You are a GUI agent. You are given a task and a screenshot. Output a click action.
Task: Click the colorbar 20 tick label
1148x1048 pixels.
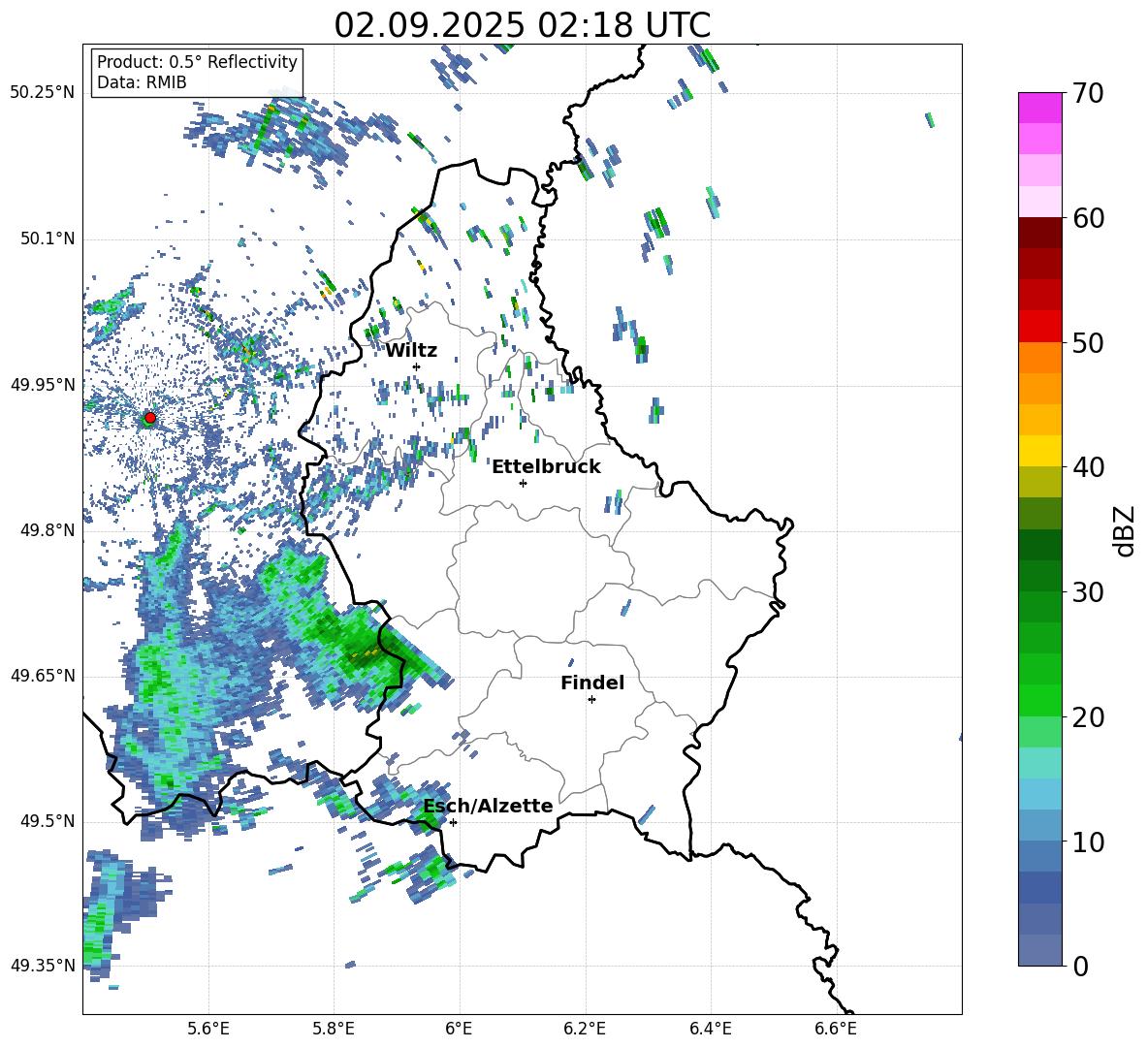coord(1088,716)
